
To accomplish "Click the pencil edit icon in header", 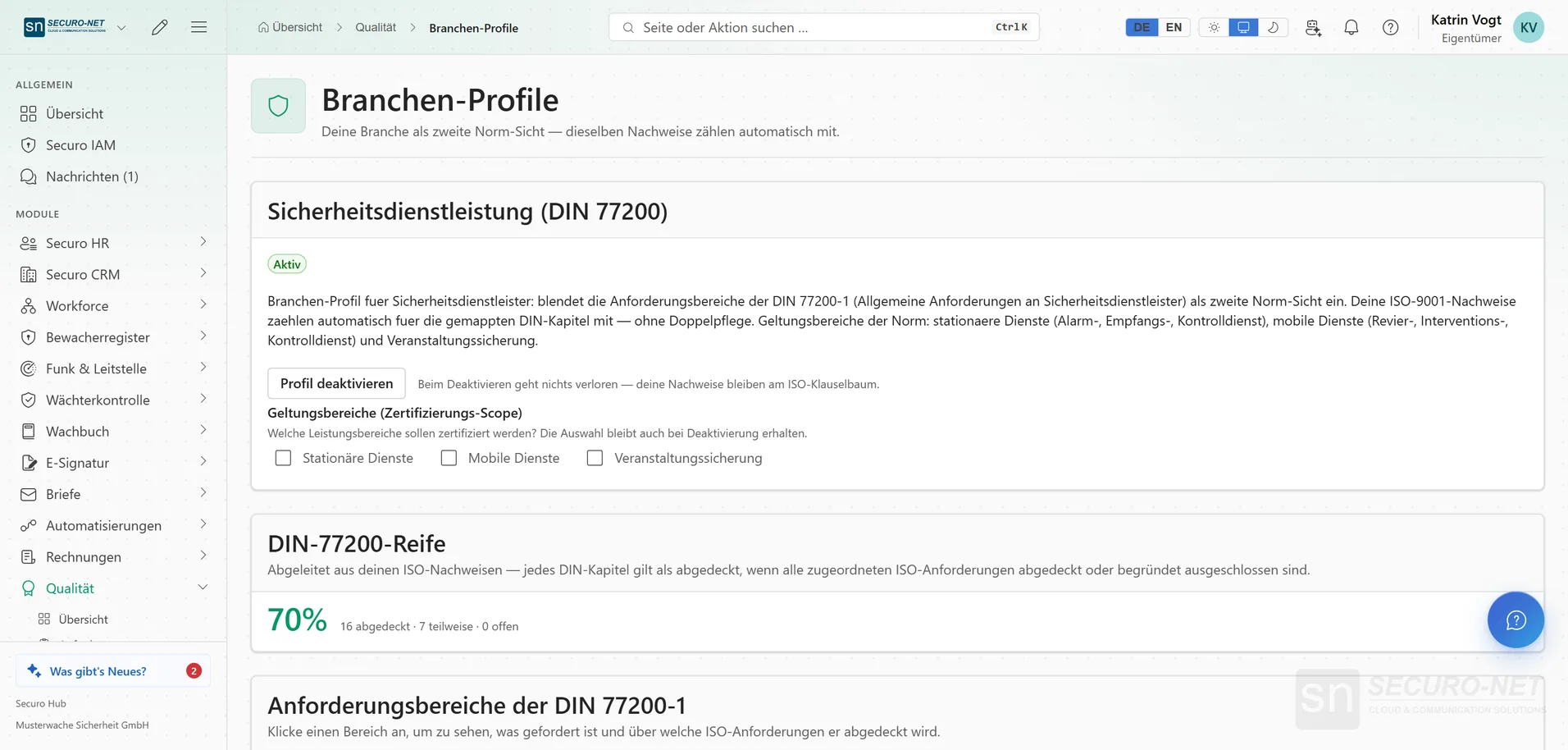I will click(x=160, y=27).
